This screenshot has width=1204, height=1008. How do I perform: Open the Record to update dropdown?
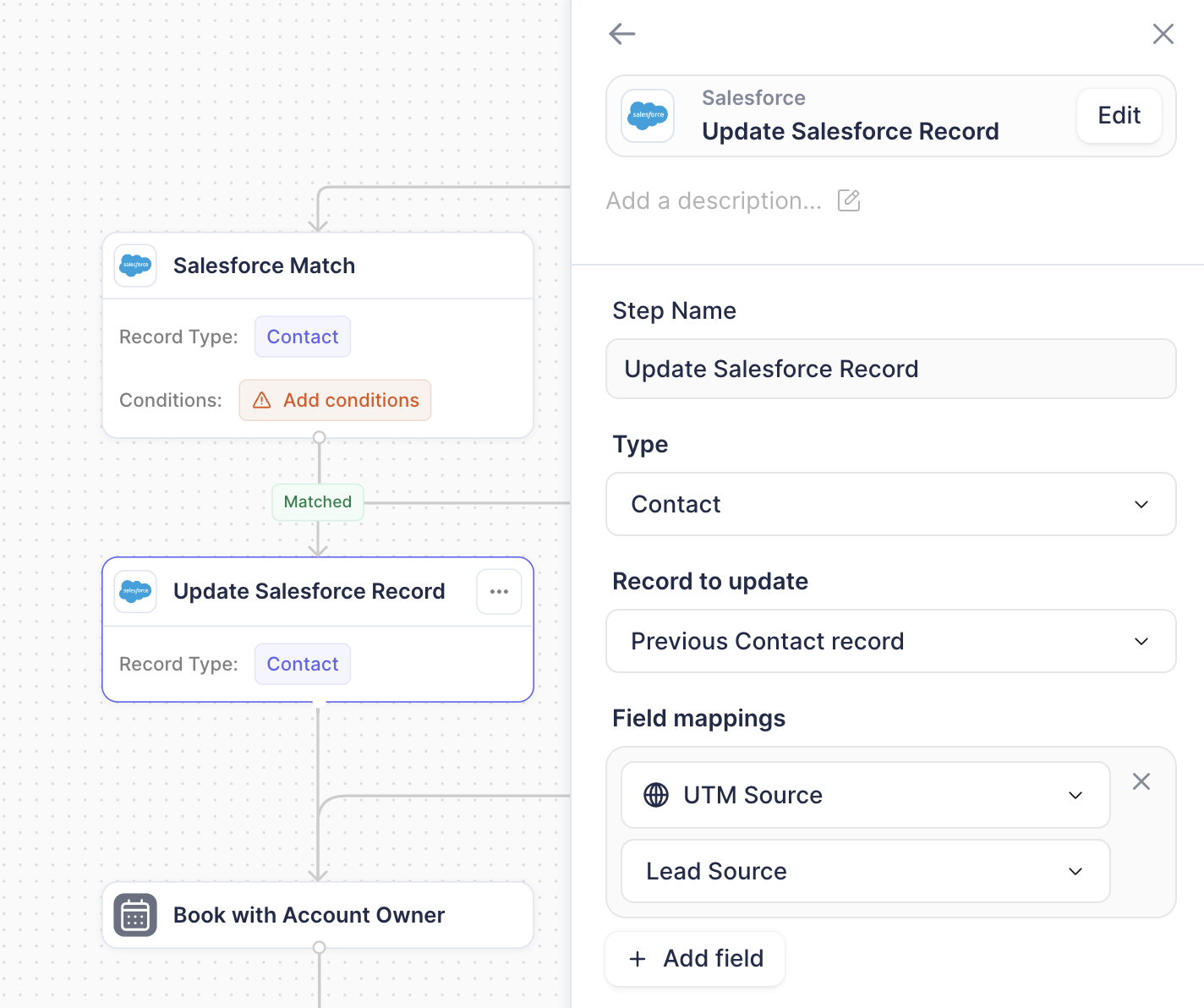[891, 641]
